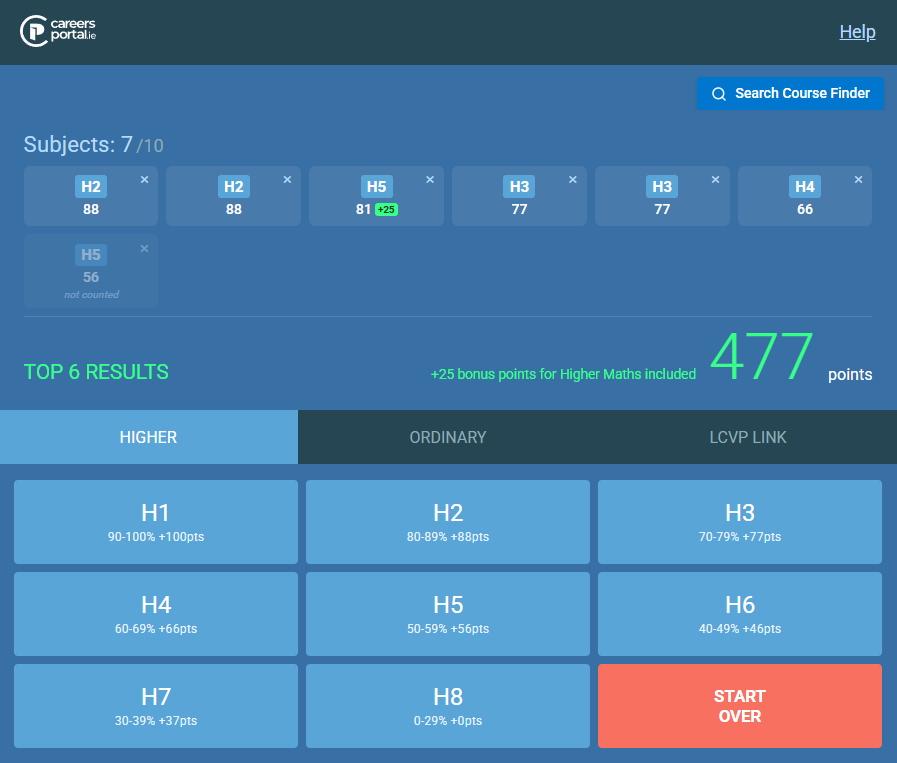The image size is (897, 763).
Task: Switch to the LCVP LINK tab
Action: click(x=747, y=437)
